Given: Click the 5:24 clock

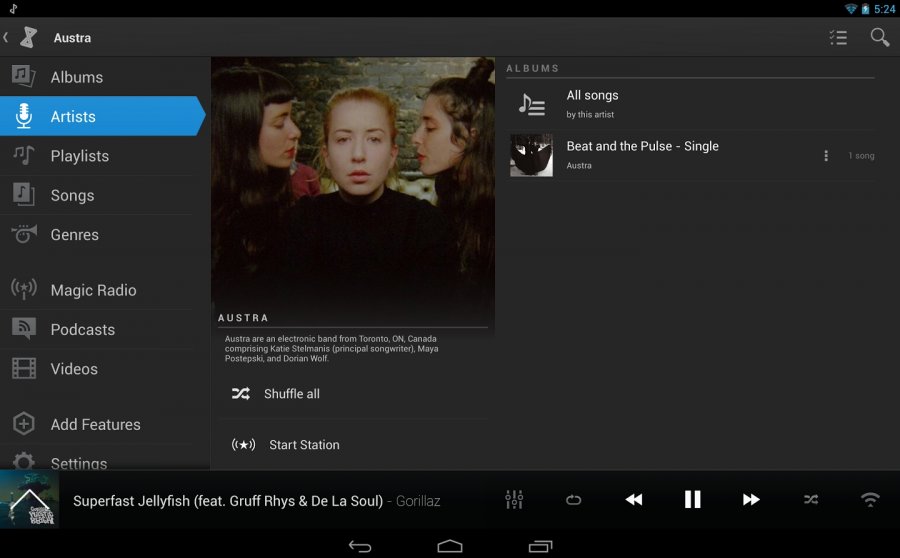Looking at the screenshot, I should coord(884,9).
